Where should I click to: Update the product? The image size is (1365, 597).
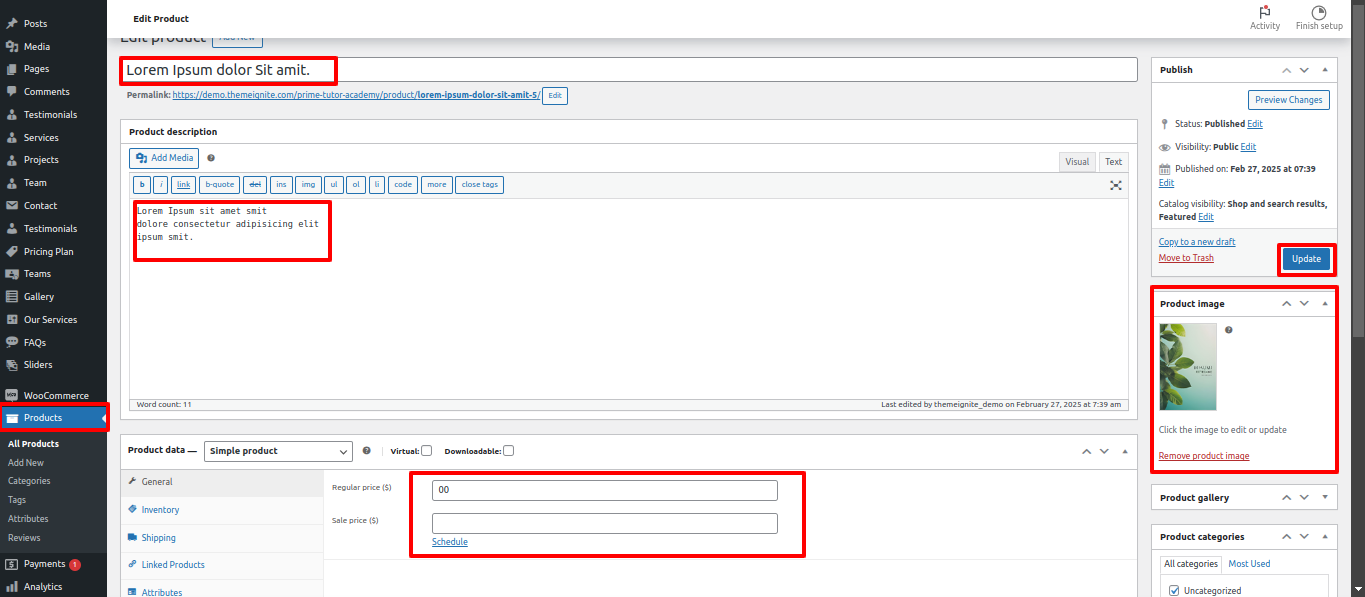coord(1306,258)
